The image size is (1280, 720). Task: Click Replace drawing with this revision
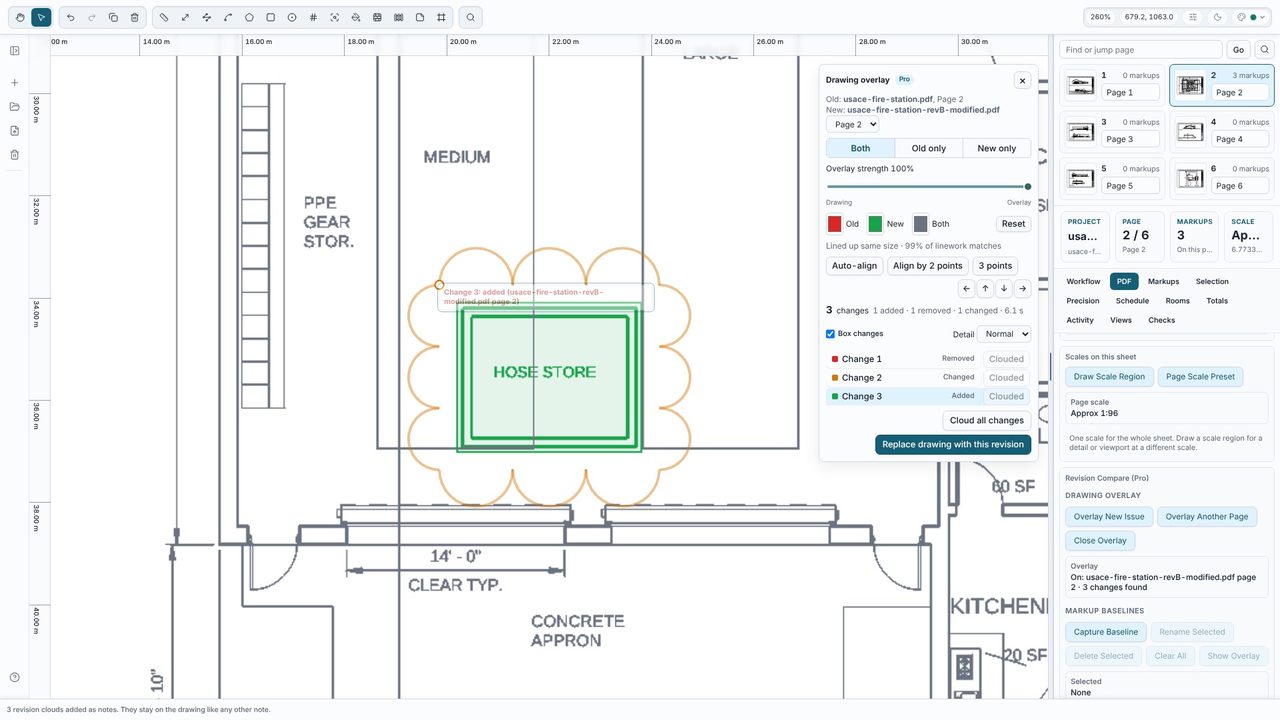point(953,444)
